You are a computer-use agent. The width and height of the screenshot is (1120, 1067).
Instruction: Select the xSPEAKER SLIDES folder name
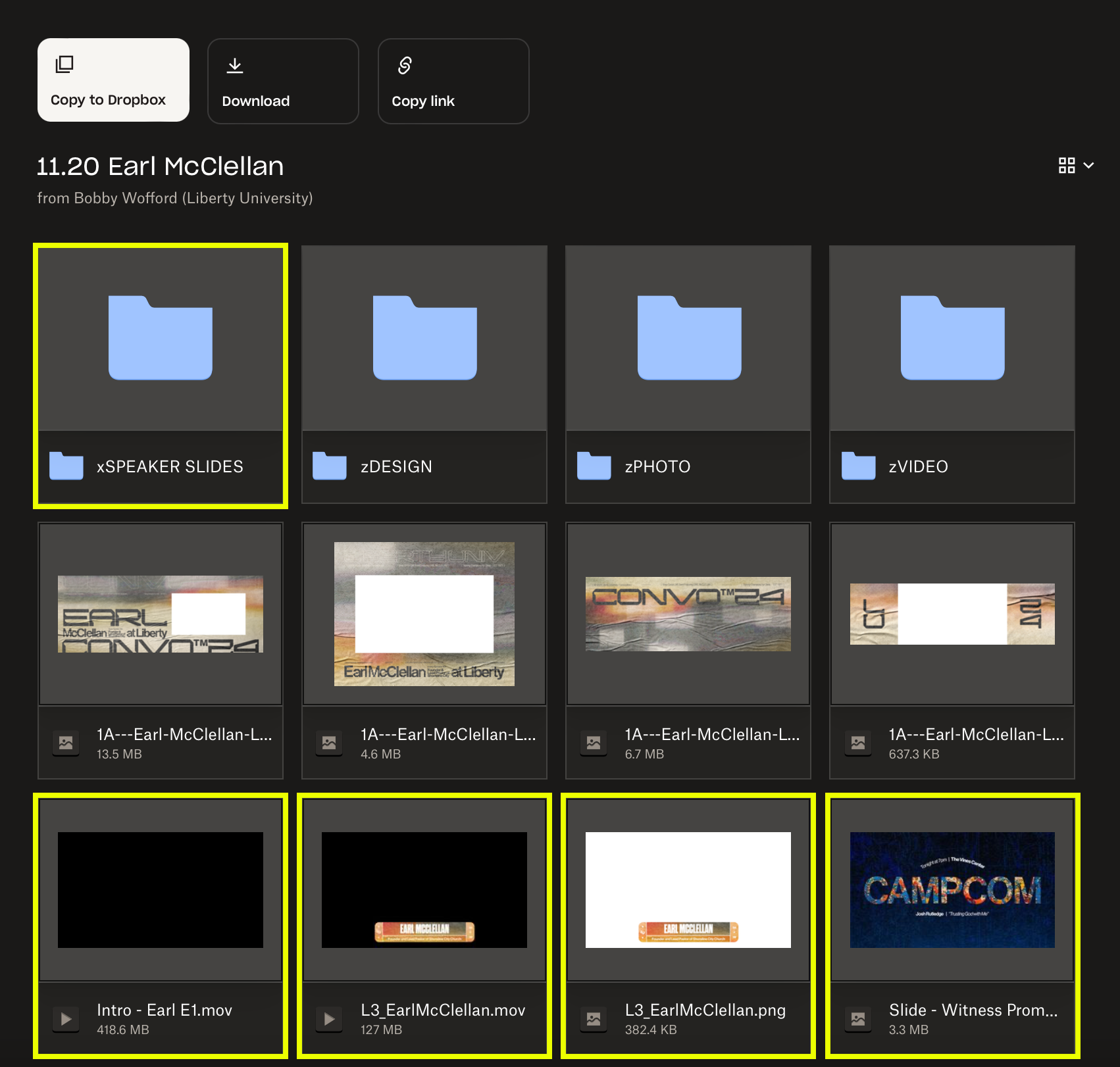[x=170, y=467]
